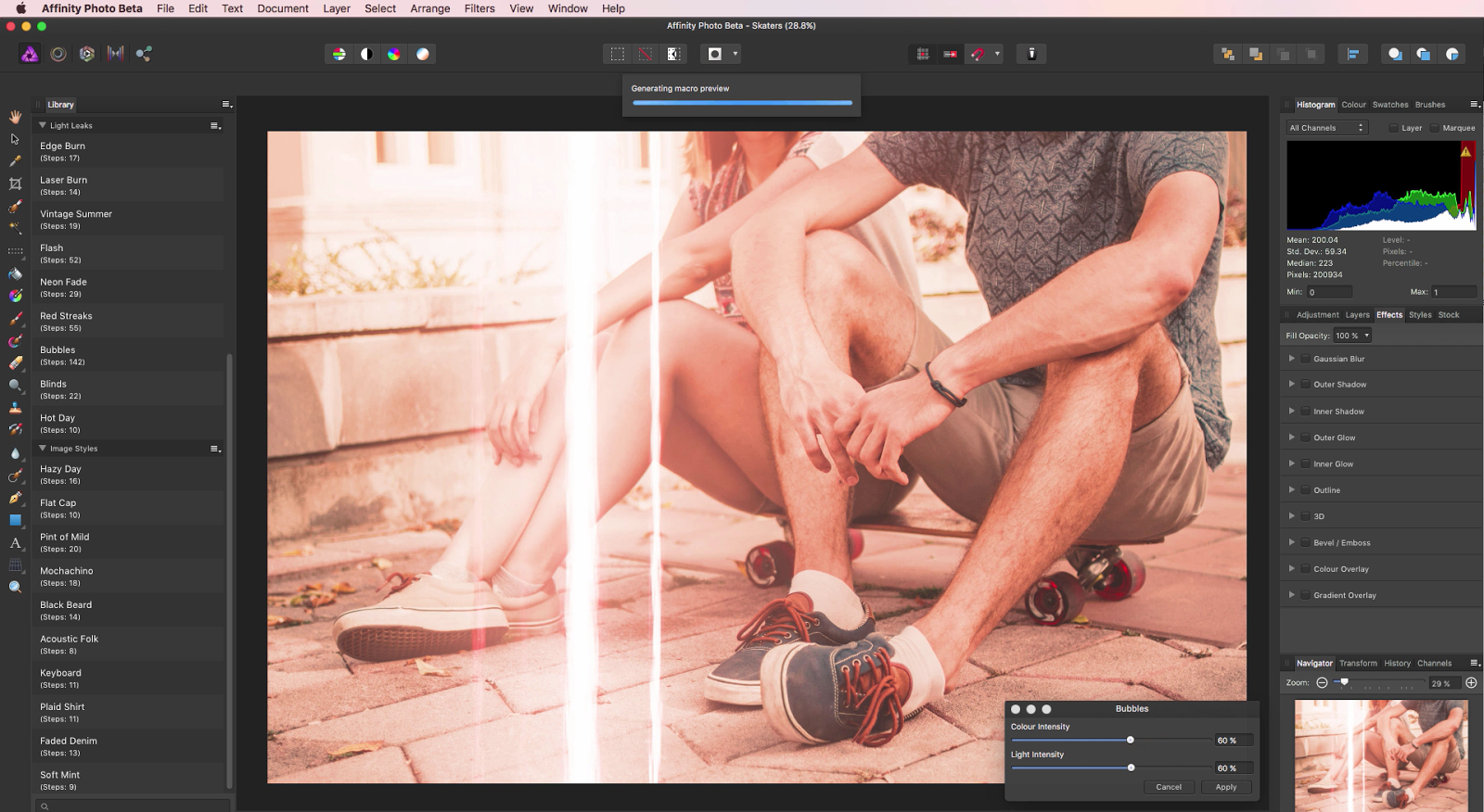Image resolution: width=1484 pixels, height=812 pixels.
Task: Select the Erase Brush tool
Action: 15,363
